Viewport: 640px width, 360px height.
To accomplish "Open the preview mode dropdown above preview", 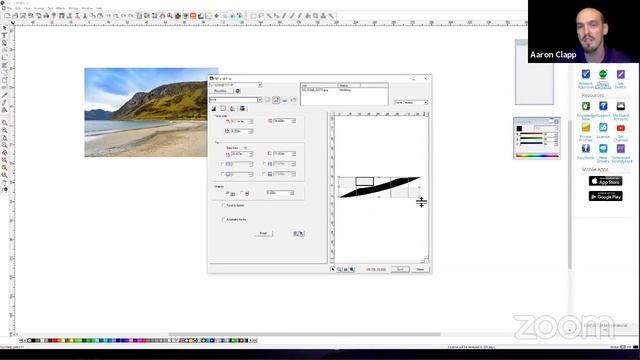I will pyautogui.click(x=411, y=102).
